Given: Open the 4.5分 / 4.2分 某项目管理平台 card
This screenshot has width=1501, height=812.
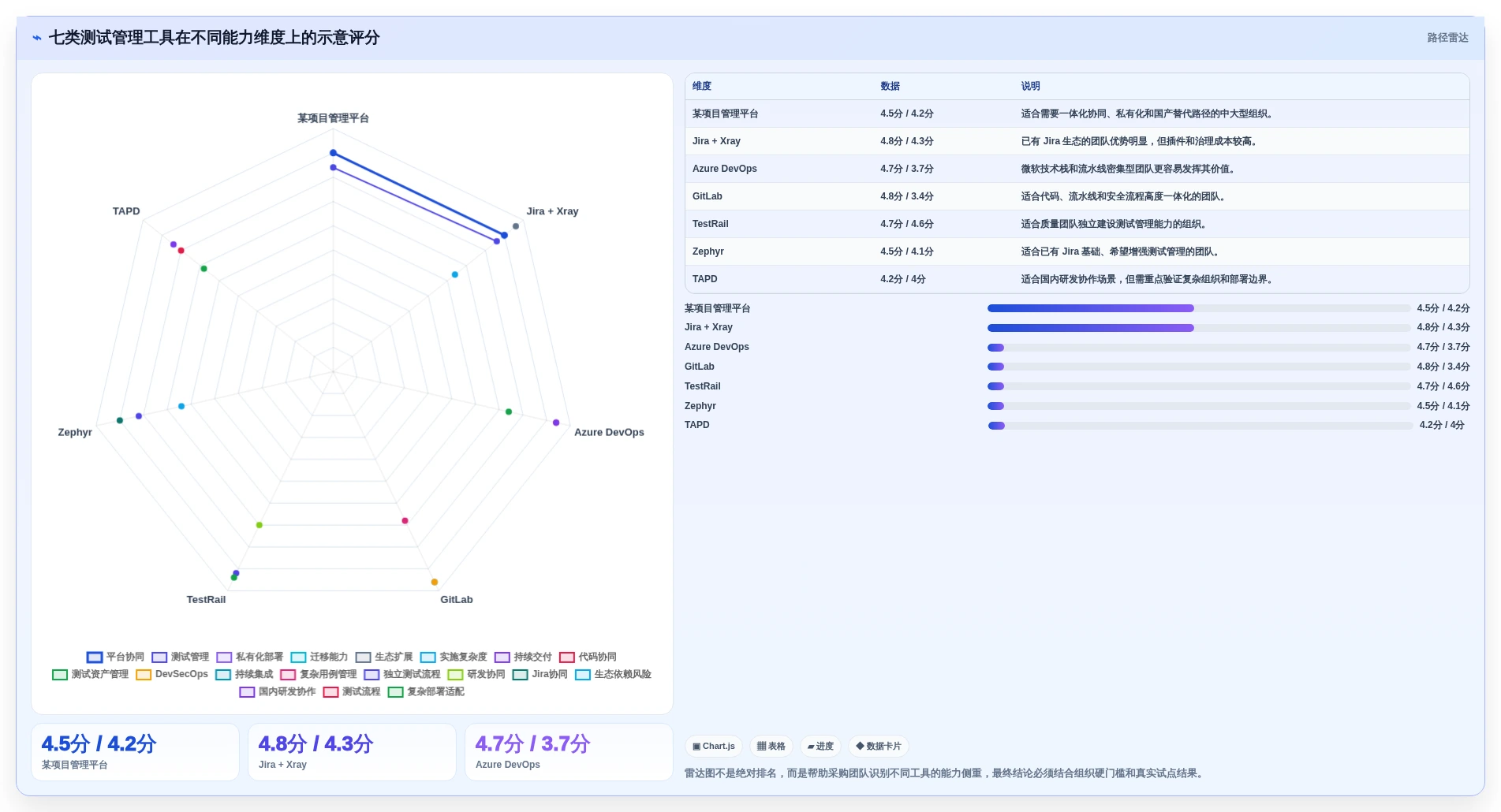Looking at the screenshot, I should point(135,752).
